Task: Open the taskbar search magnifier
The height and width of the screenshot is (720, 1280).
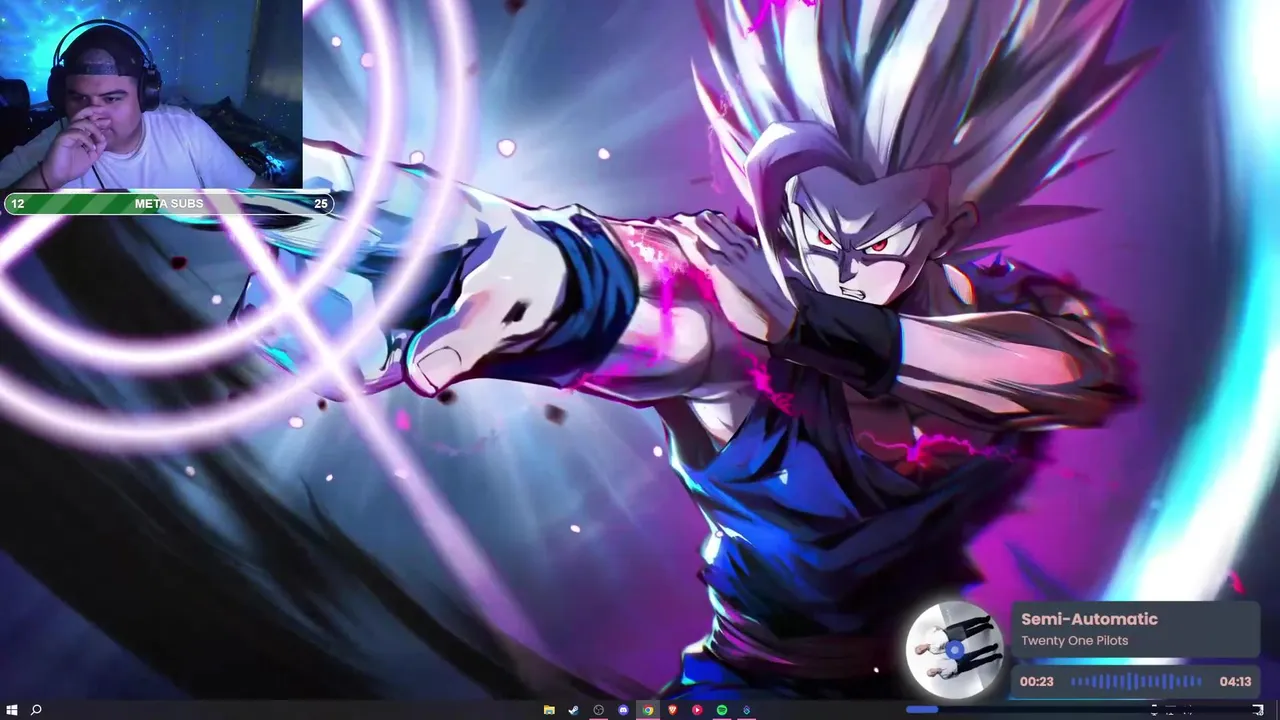Action: coord(36,710)
